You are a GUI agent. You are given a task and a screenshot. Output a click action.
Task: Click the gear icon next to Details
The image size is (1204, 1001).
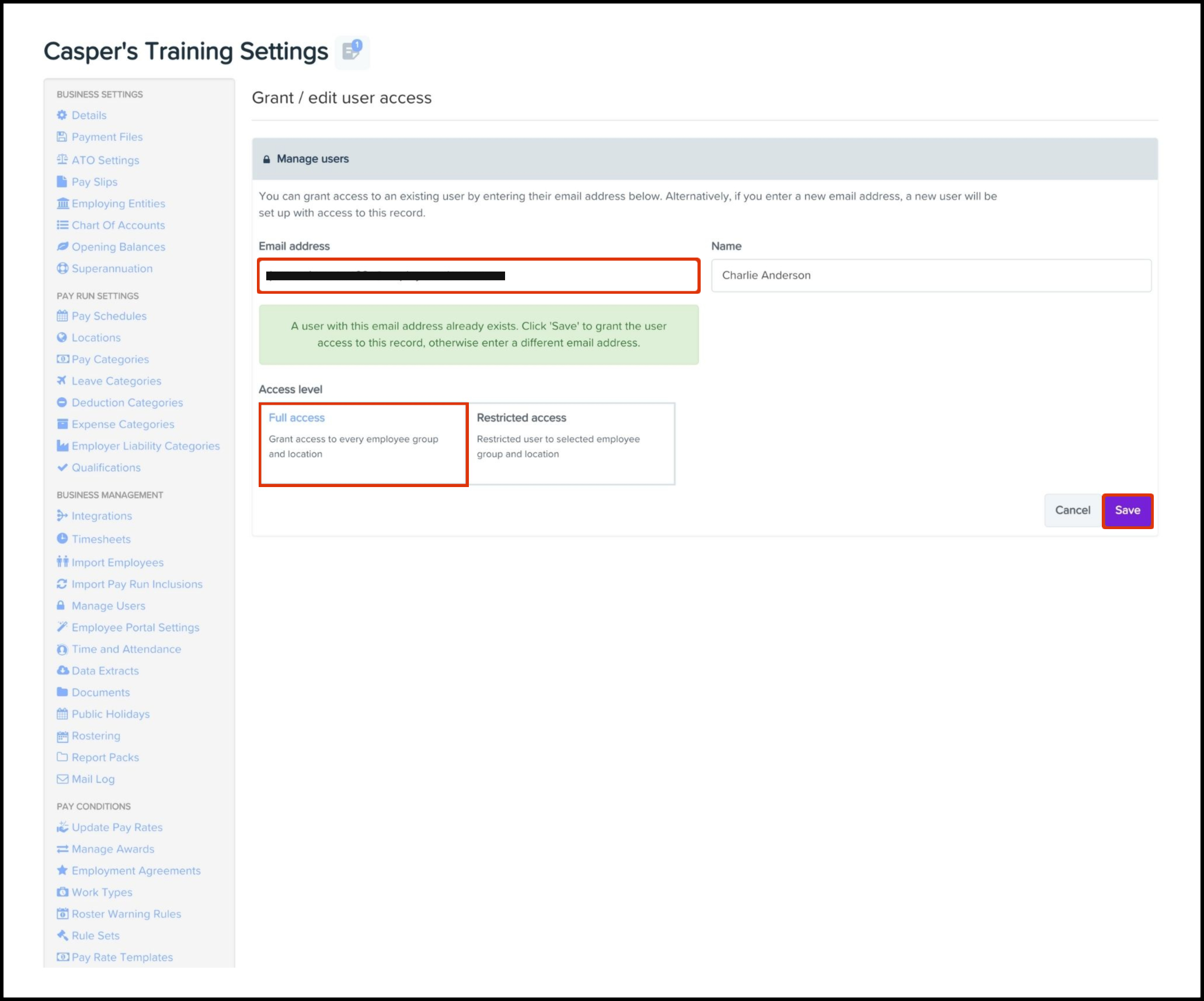coord(62,115)
